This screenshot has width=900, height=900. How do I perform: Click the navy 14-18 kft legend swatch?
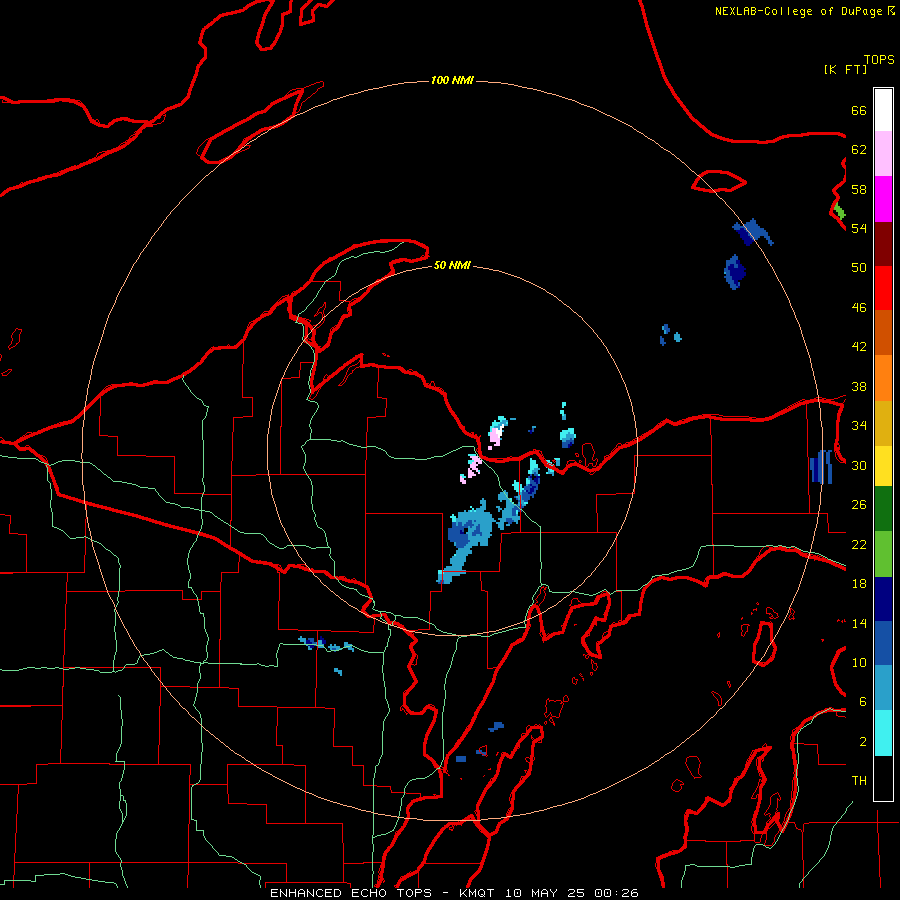point(883,599)
